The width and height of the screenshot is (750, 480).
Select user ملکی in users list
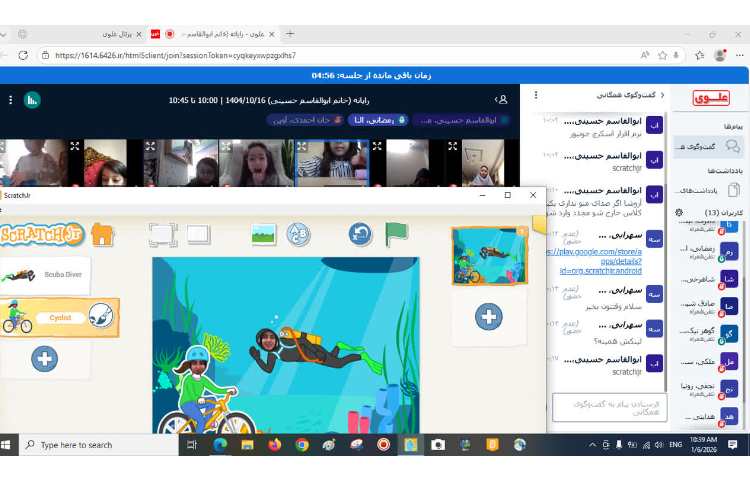[x=708, y=361]
